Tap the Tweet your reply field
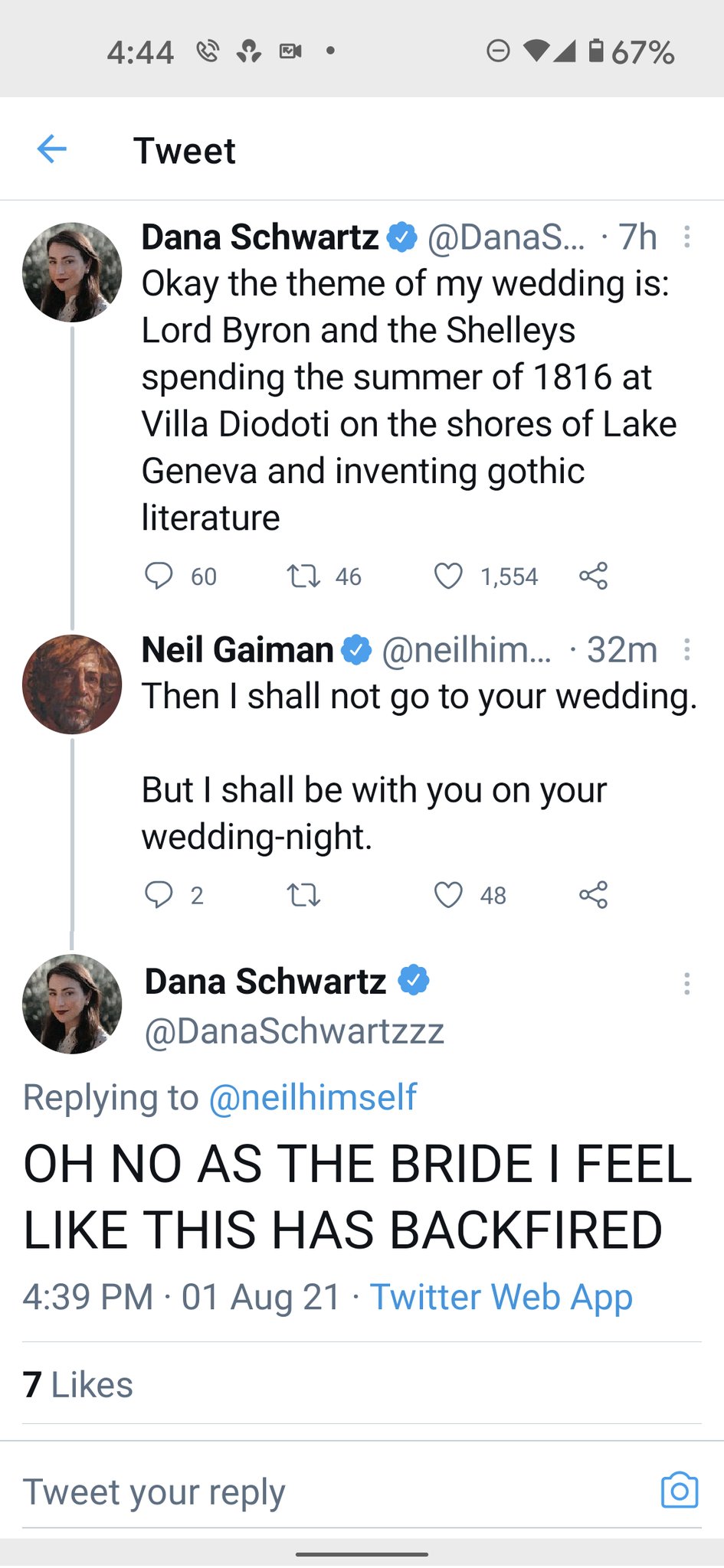 coord(306,1491)
